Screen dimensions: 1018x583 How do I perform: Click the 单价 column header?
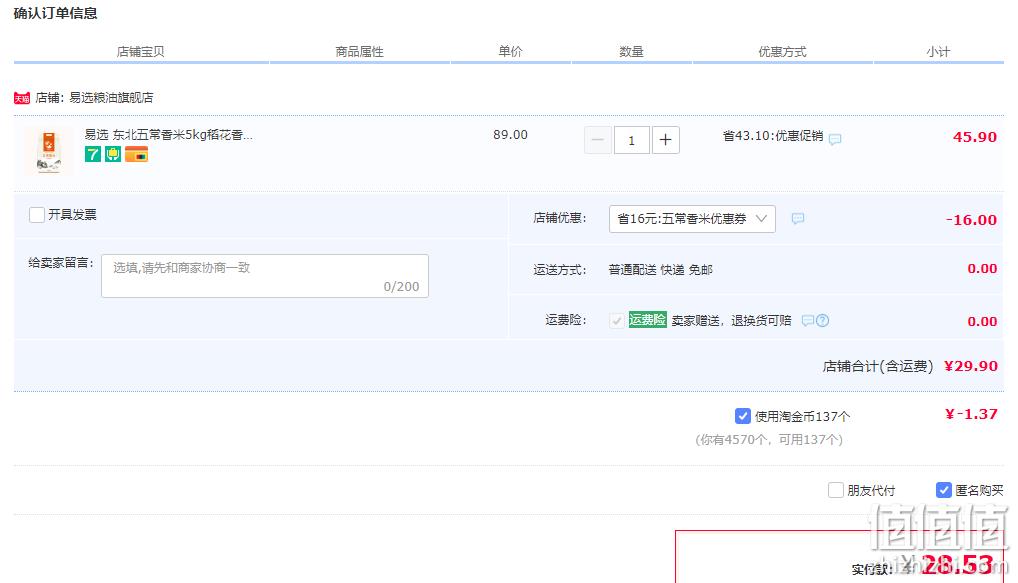pos(510,51)
